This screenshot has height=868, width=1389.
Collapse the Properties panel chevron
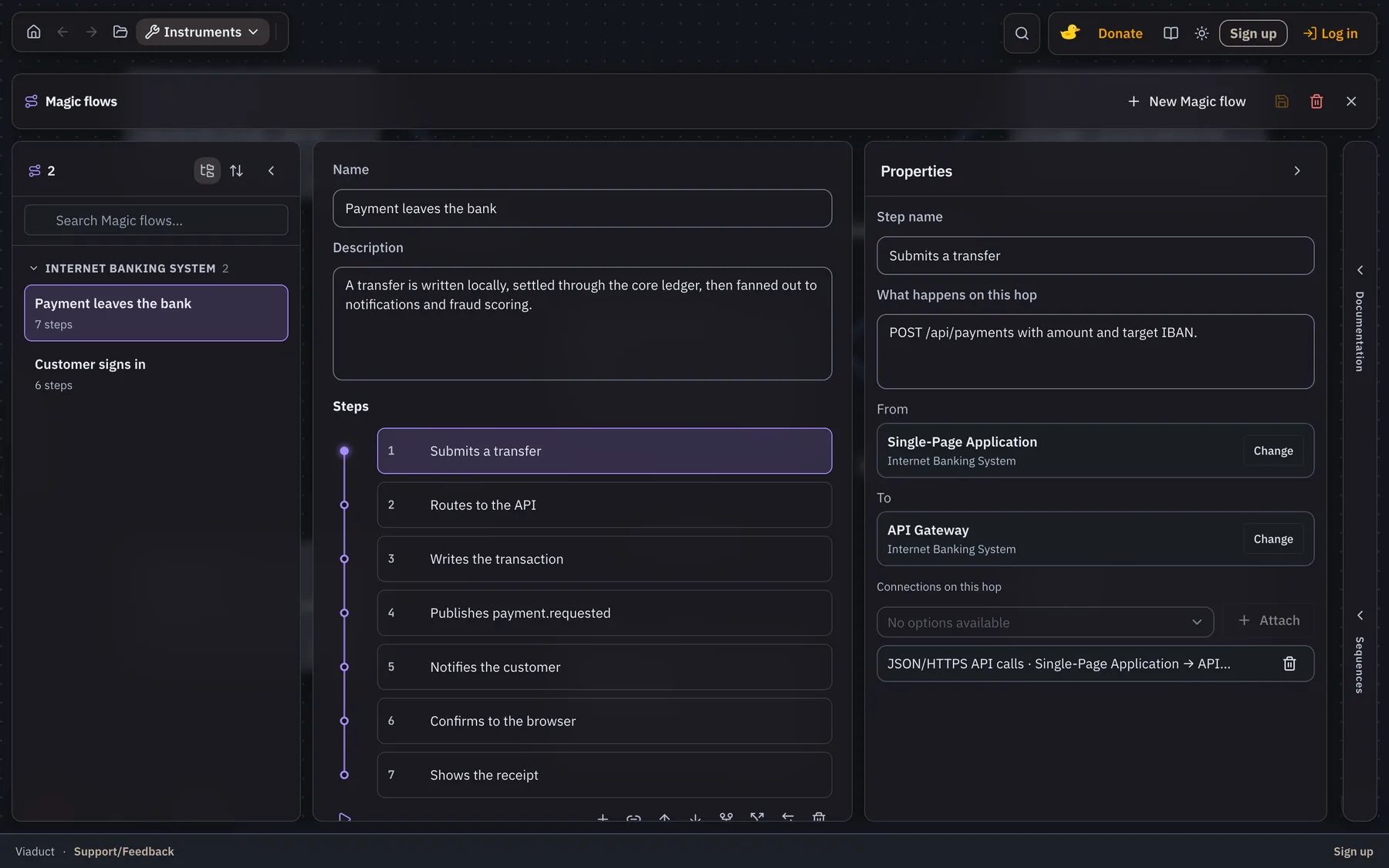[x=1297, y=171]
